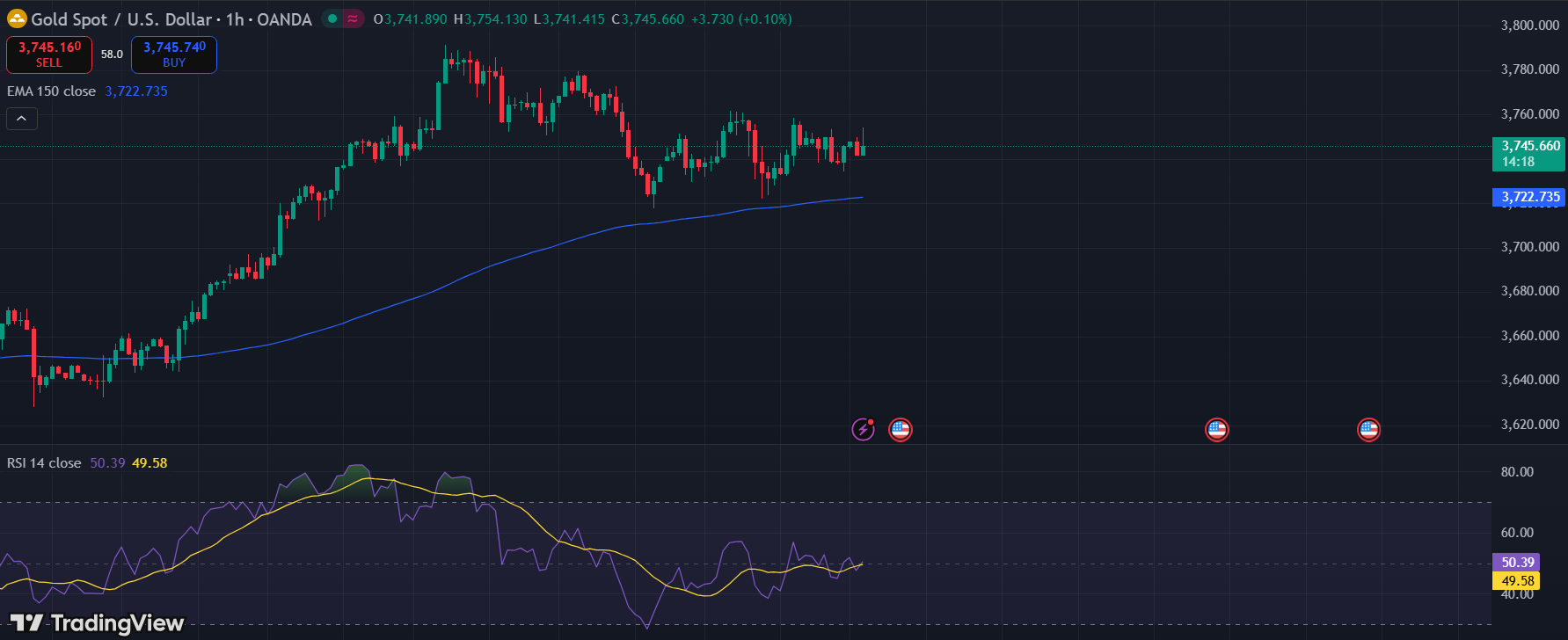Open the US flag event beside lightning icon

900,429
